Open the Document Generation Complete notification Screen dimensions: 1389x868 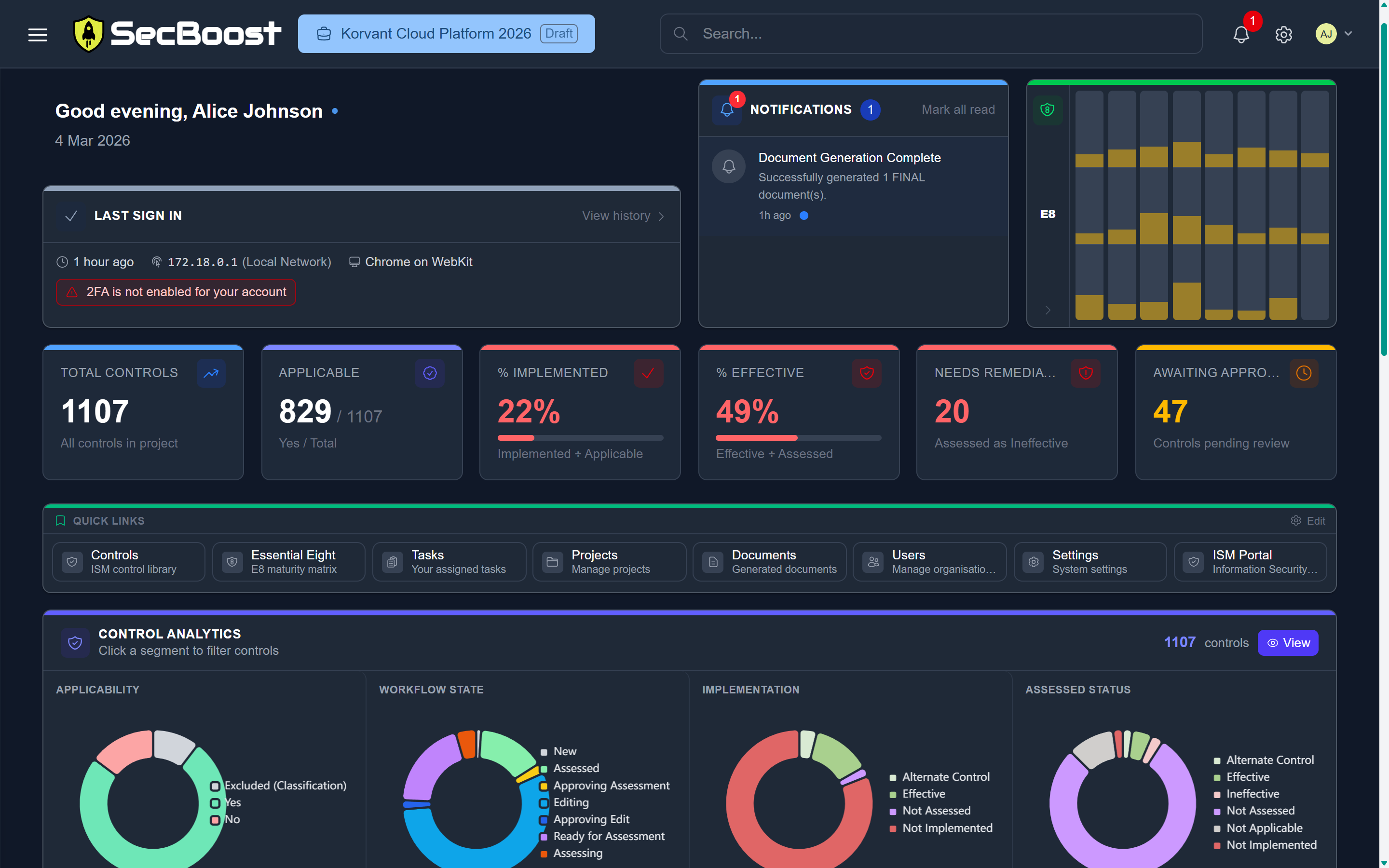click(854, 186)
